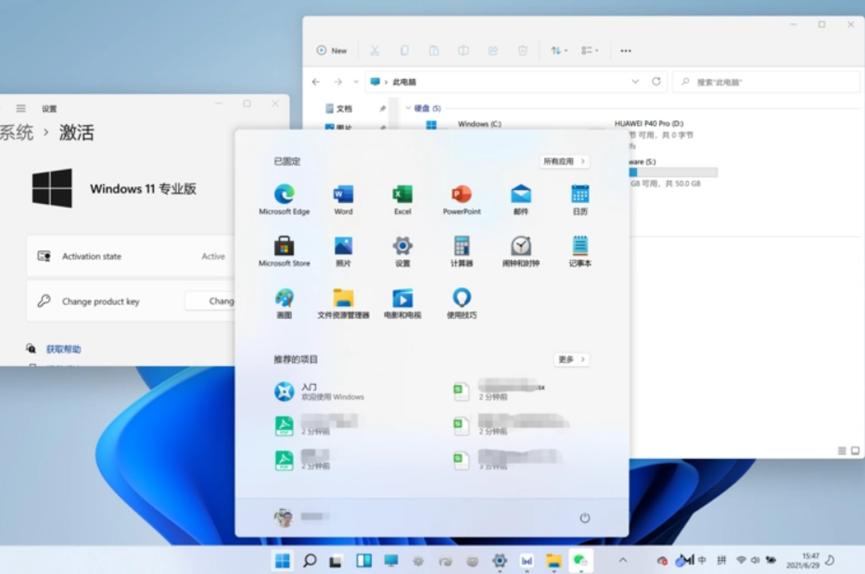
Task: Open the 使用技巧 Tips app
Action: click(x=462, y=303)
